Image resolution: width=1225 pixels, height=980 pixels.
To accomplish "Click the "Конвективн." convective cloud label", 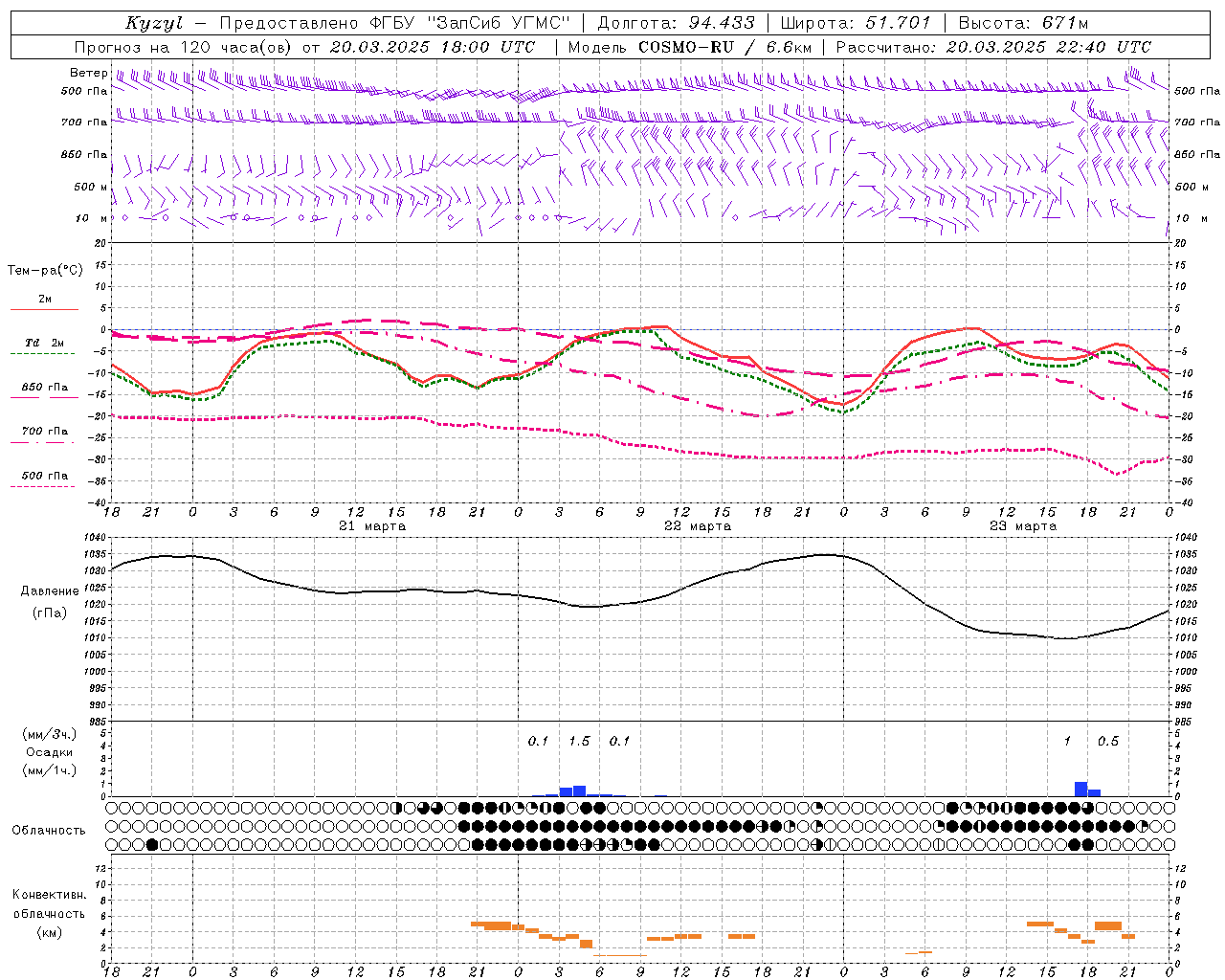I will [50, 895].
